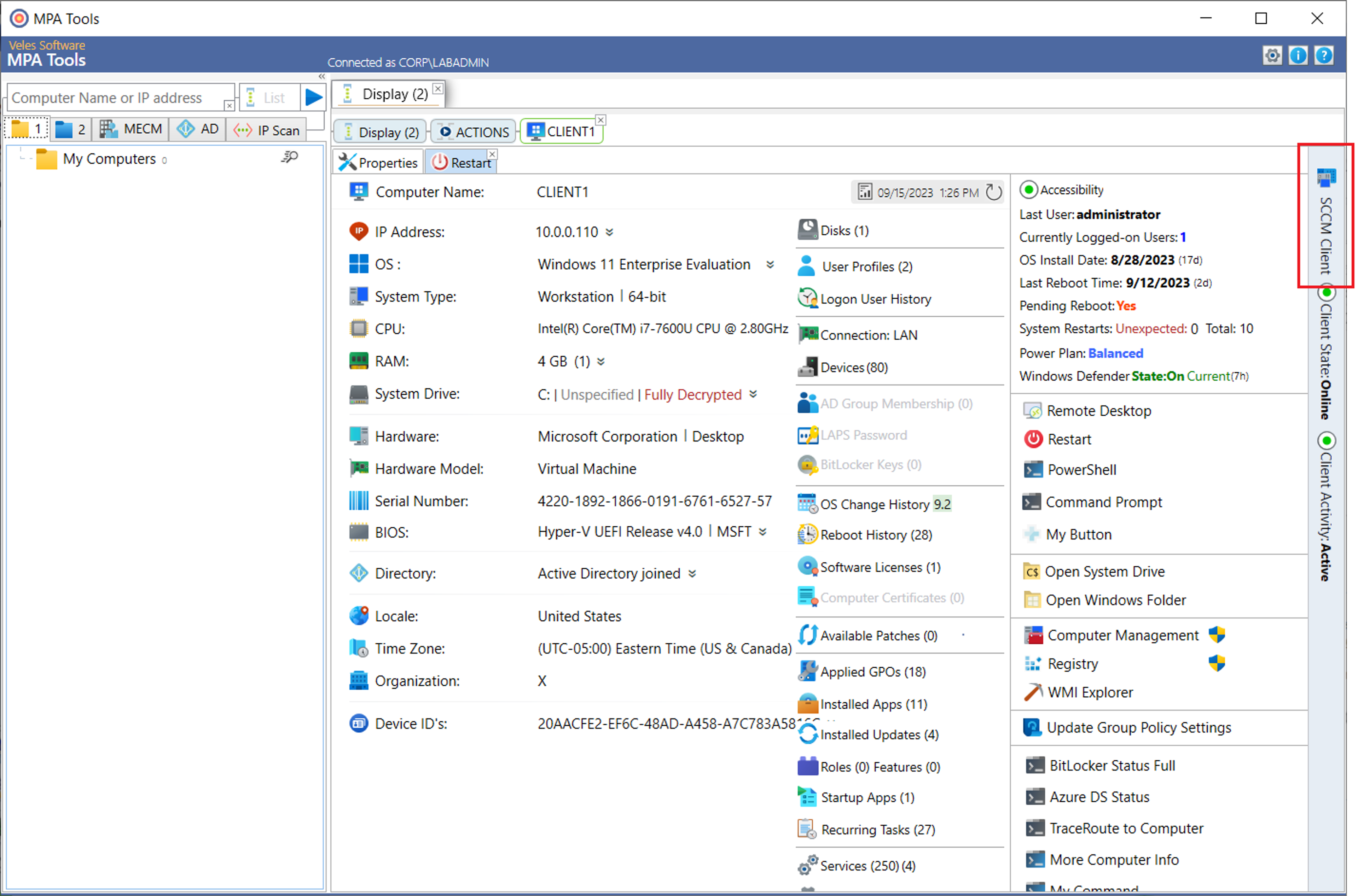
Task: Open the List dropdown button
Action: click(269, 97)
